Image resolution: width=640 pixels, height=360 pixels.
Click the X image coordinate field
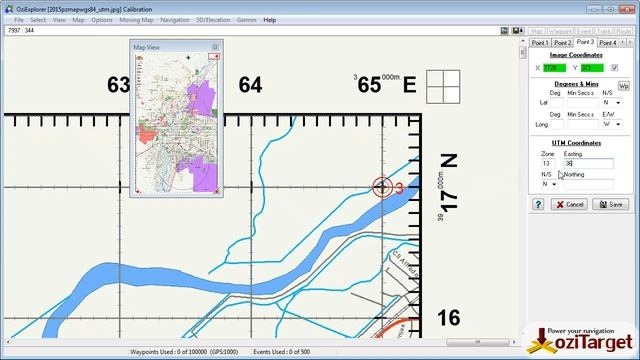point(554,68)
